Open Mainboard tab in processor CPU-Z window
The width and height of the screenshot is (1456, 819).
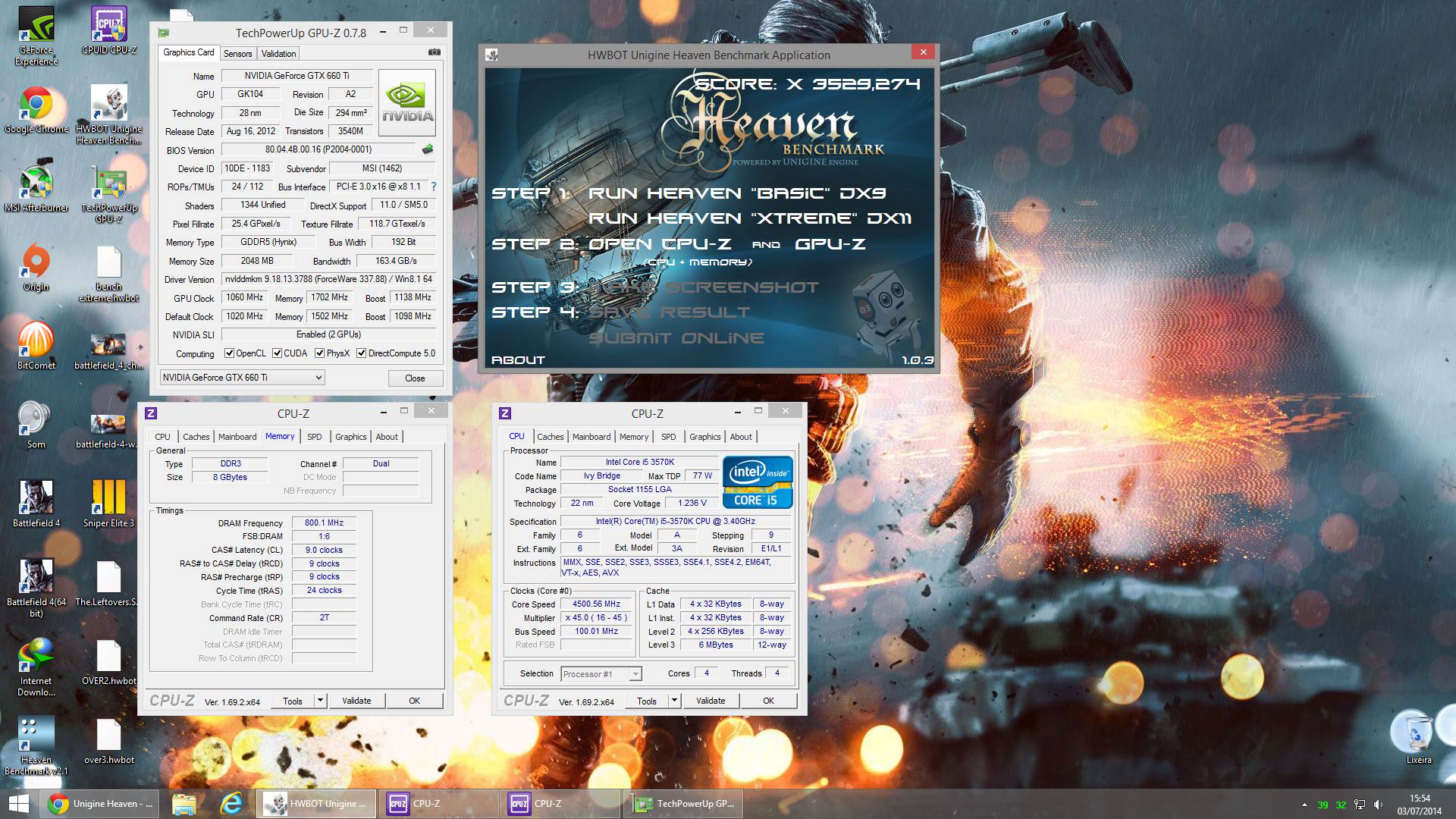(591, 437)
